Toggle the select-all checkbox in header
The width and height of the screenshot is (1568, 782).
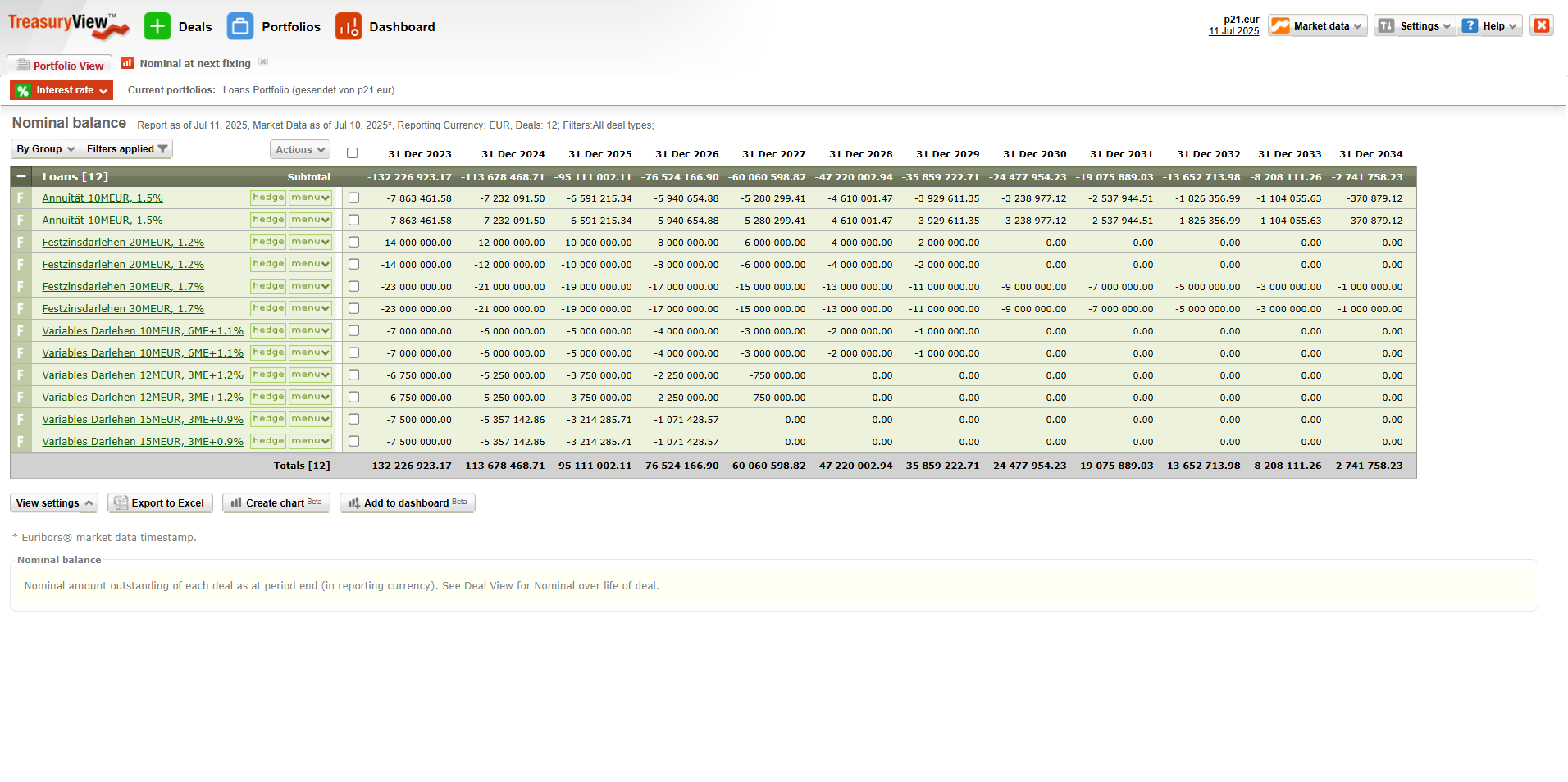pos(353,153)
